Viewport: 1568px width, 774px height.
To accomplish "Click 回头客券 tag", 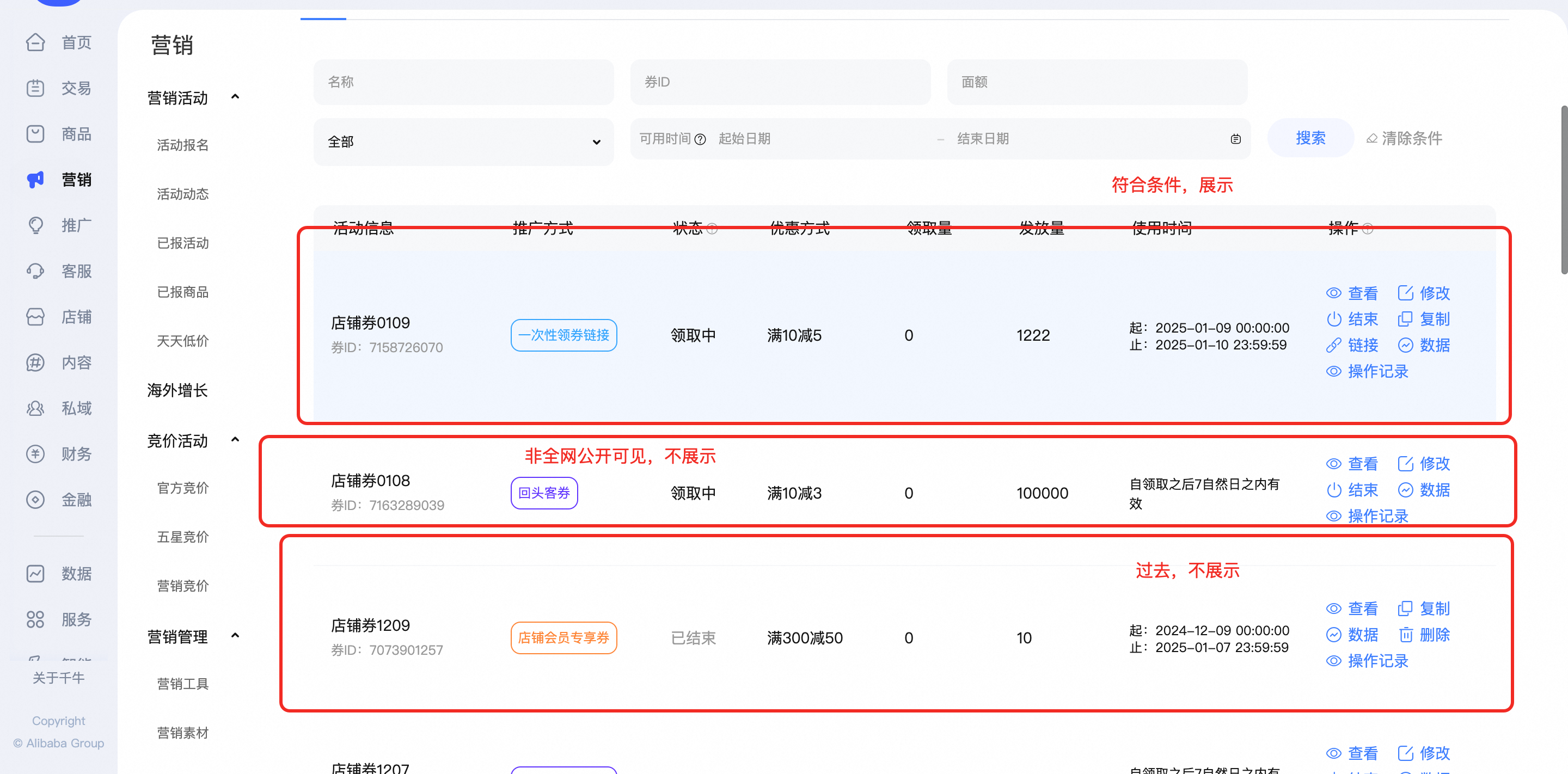I will click(544, 494).
